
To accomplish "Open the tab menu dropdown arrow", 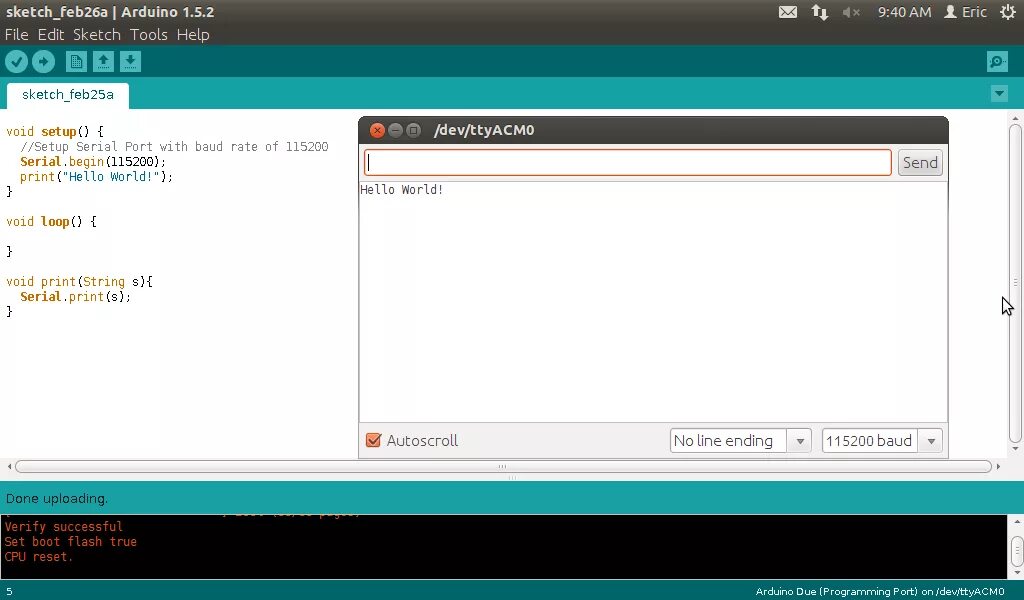I will tap(999, 94).
